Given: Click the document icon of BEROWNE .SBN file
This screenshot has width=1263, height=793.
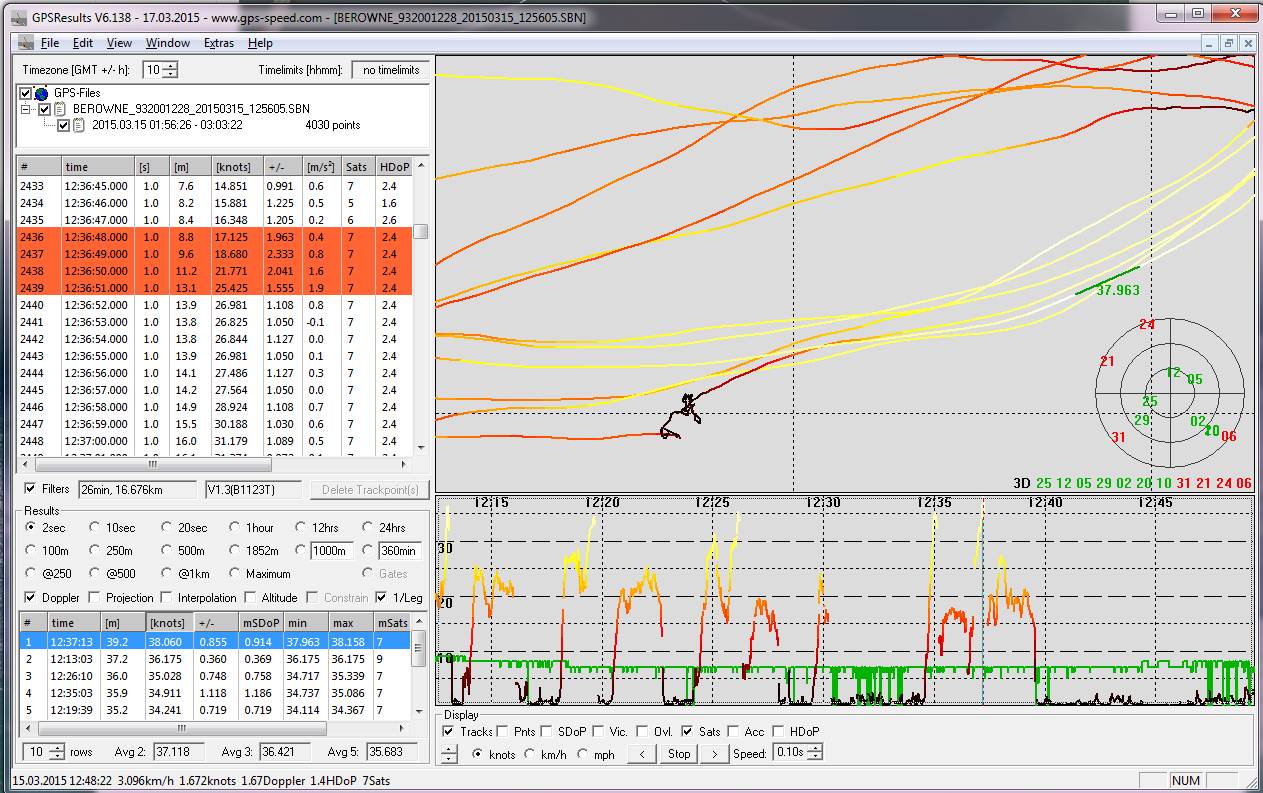Looking at the screenshot, I should (x=59, y=109).
